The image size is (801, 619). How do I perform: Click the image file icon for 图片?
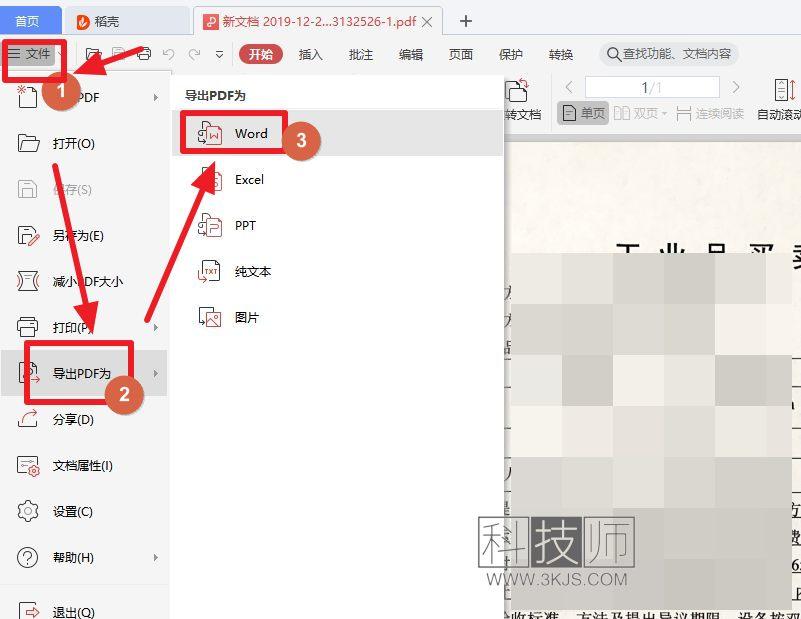(209, 317)
